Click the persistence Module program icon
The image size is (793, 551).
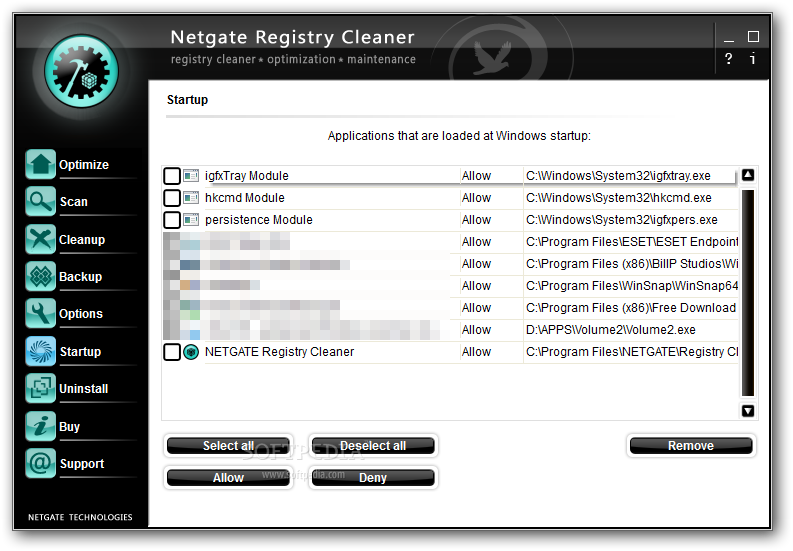[191, 220]
